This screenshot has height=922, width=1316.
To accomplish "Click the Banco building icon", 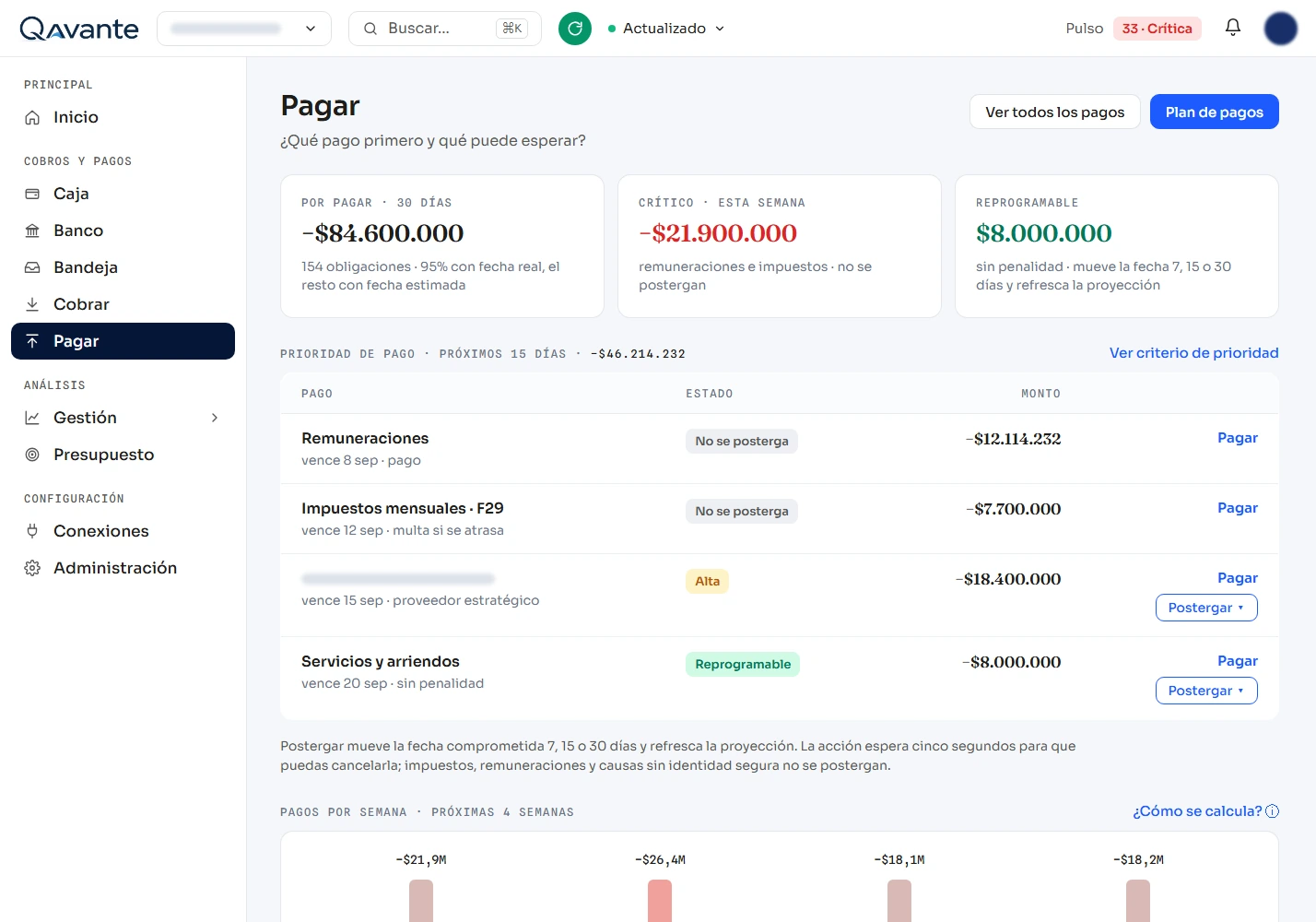I will (32, 230).
